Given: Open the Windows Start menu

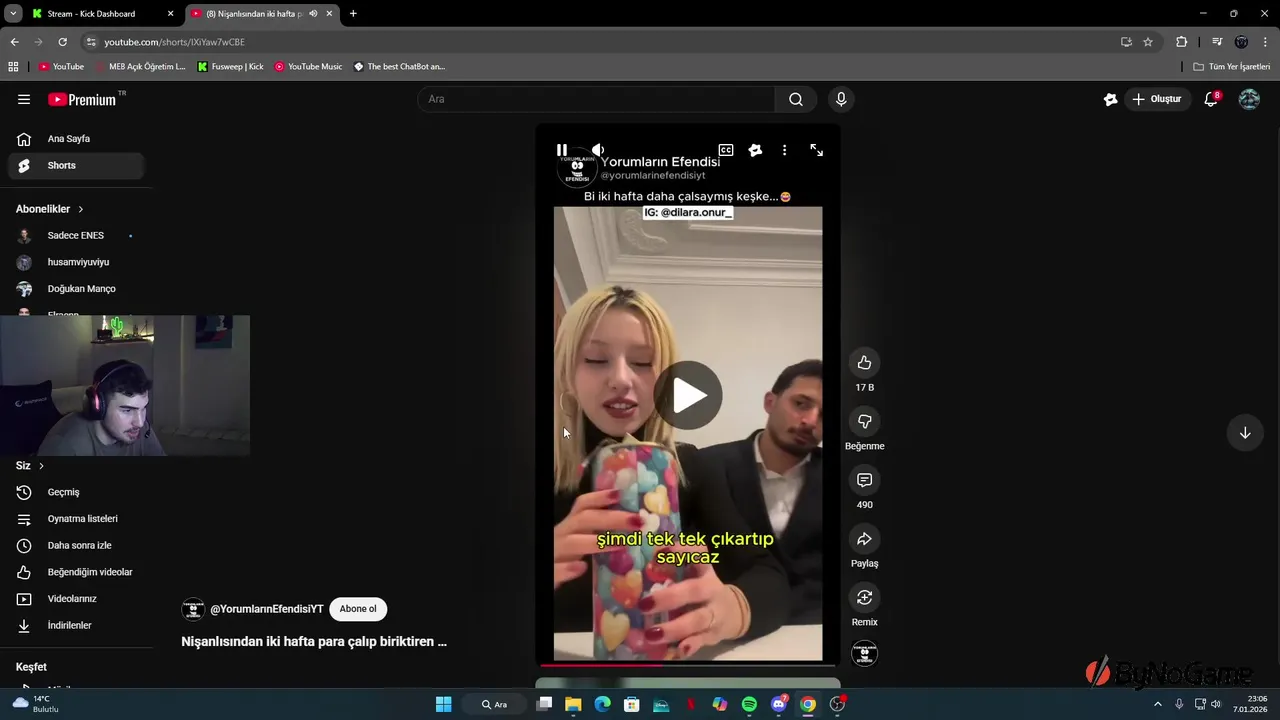Looking at the screenshot, I should pyautogui.click(x=444, y=704).
